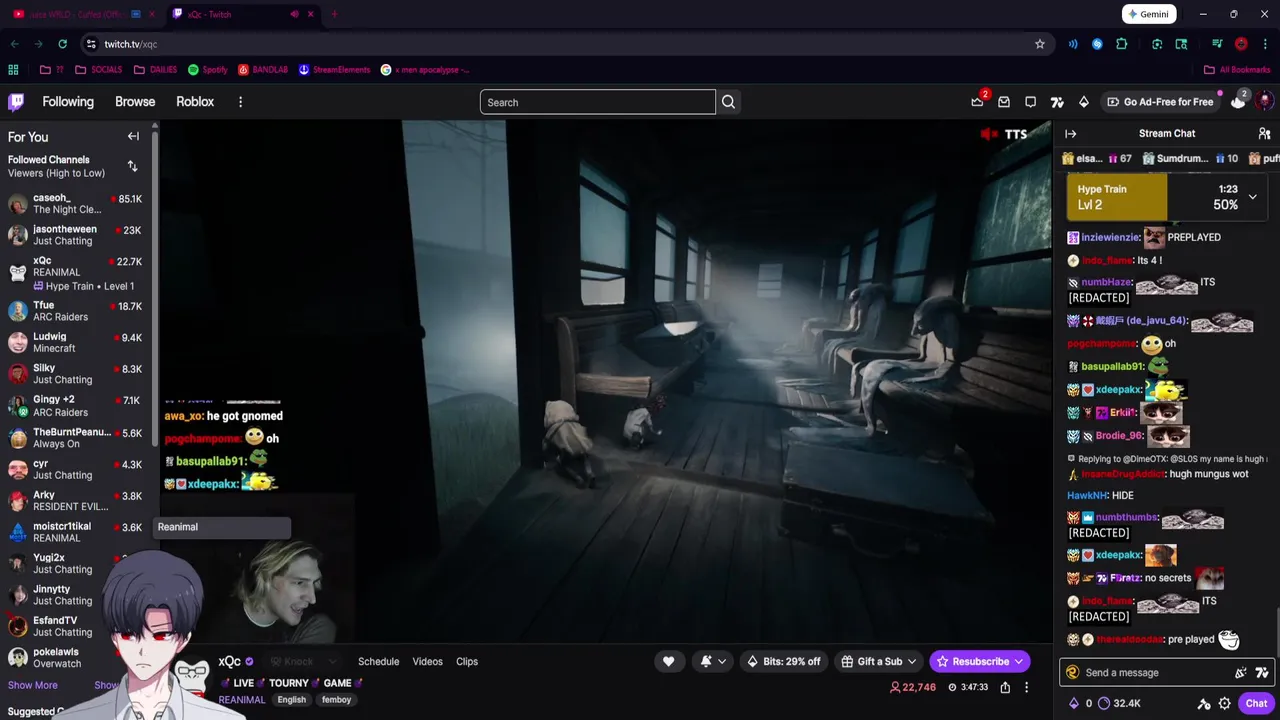The image size is (1280, 720).
Task: Open the SOCIALS bookmark folder
Action: point(98,70)
